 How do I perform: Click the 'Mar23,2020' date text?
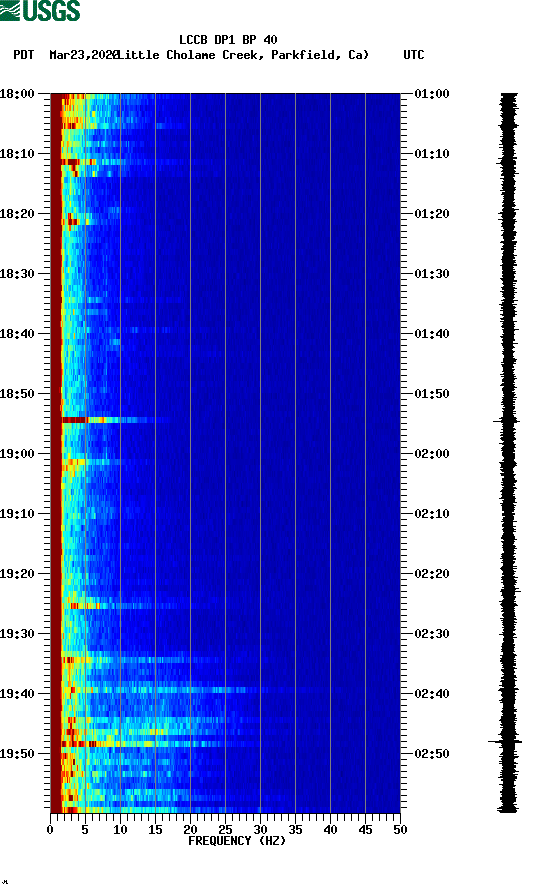tap(84, 55)
